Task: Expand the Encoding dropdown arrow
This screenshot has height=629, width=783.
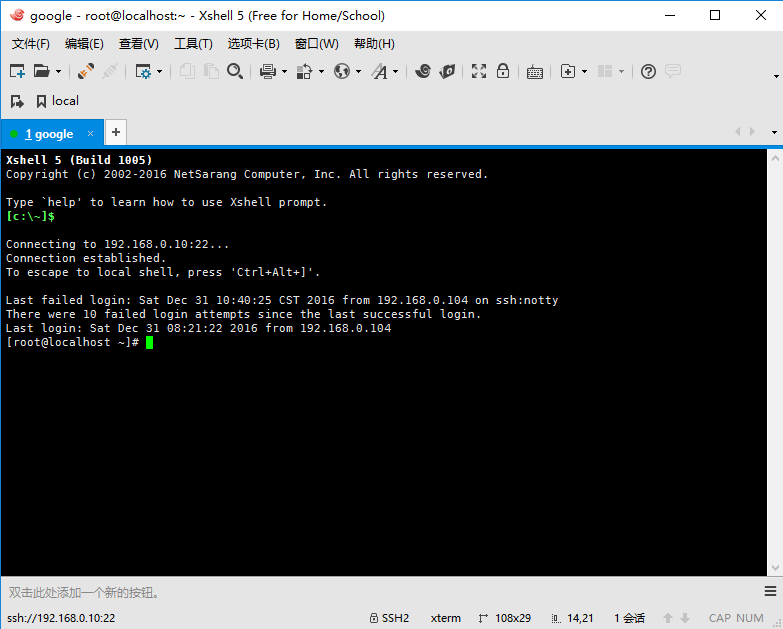Action: (x=359, y=72)
